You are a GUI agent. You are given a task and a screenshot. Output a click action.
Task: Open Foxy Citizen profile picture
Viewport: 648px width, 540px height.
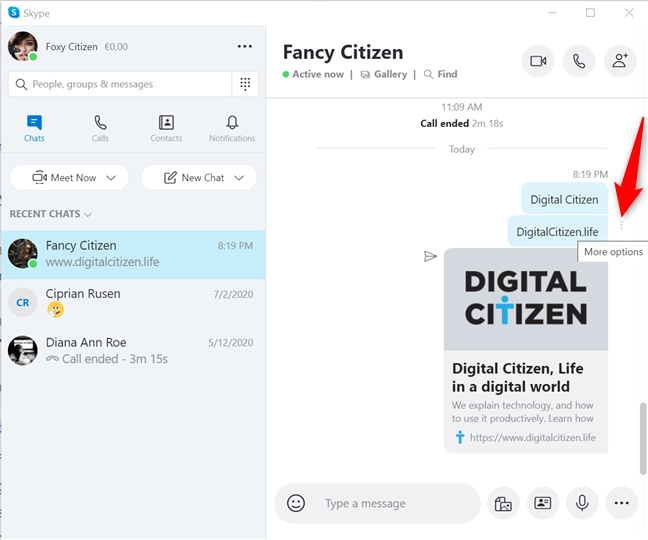click(23, 46)
